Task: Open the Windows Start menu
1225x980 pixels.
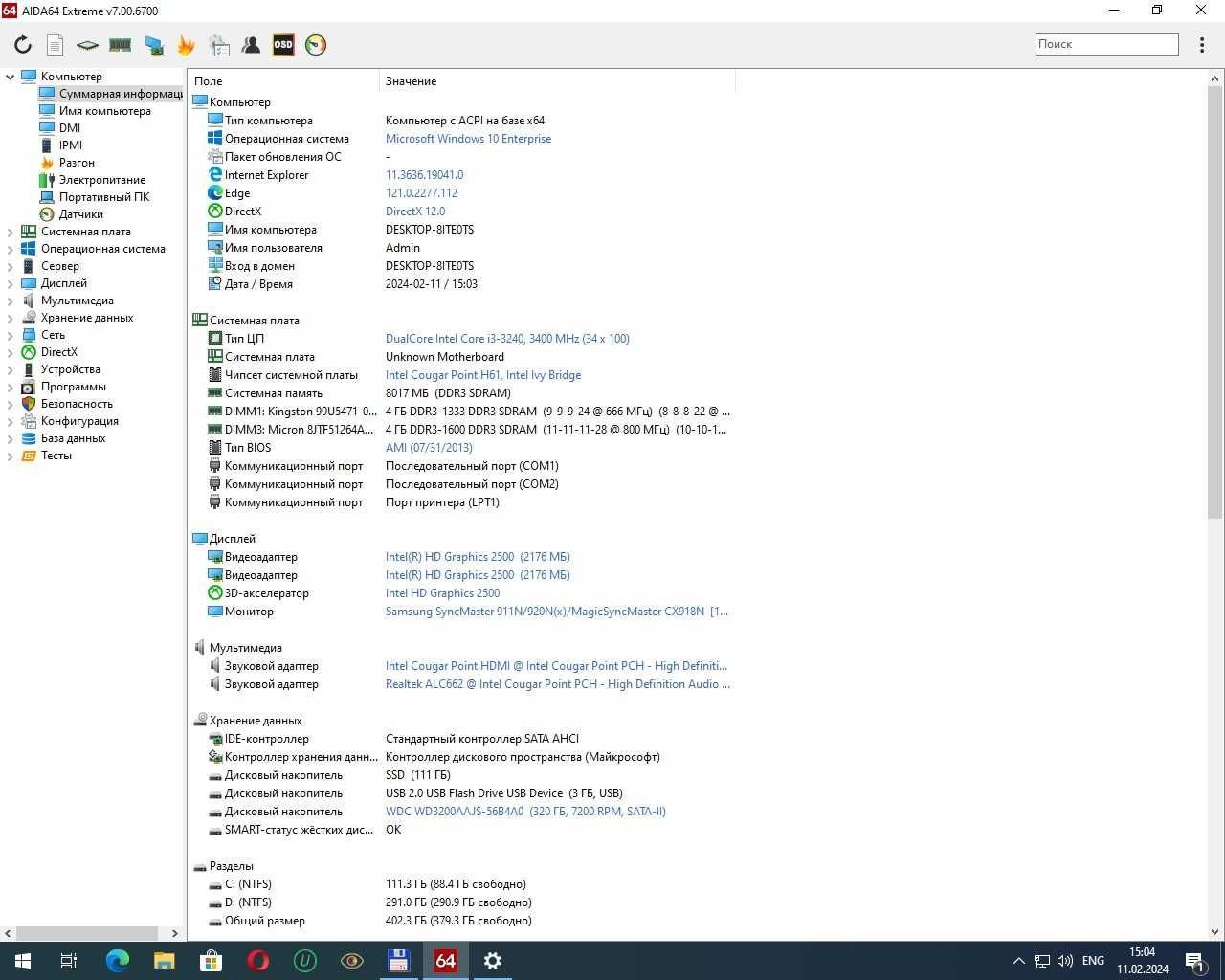Action: click(x=23, y=961)
